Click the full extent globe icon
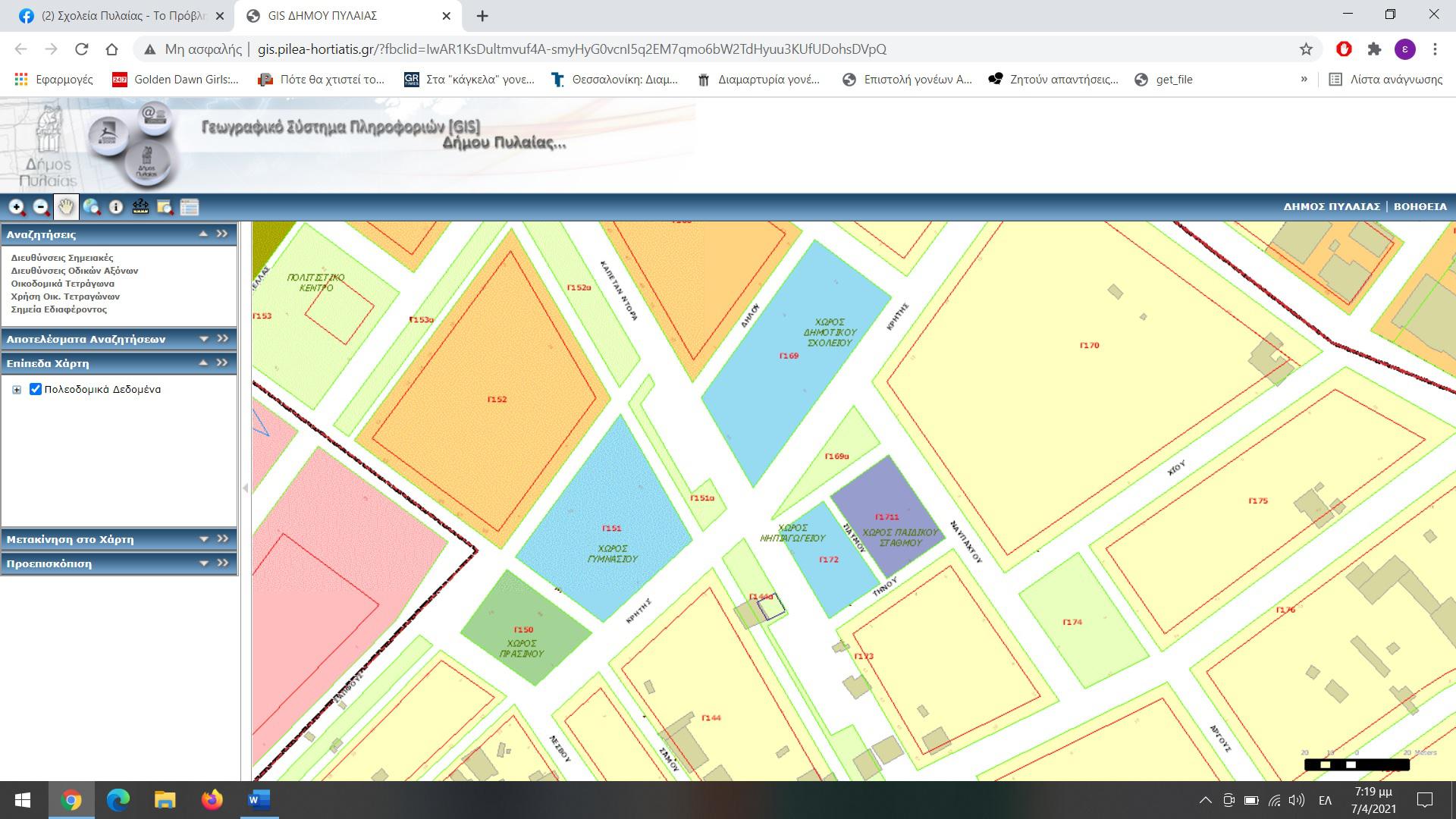Viewport: 1456px width, 819px height. pos(91,207)
